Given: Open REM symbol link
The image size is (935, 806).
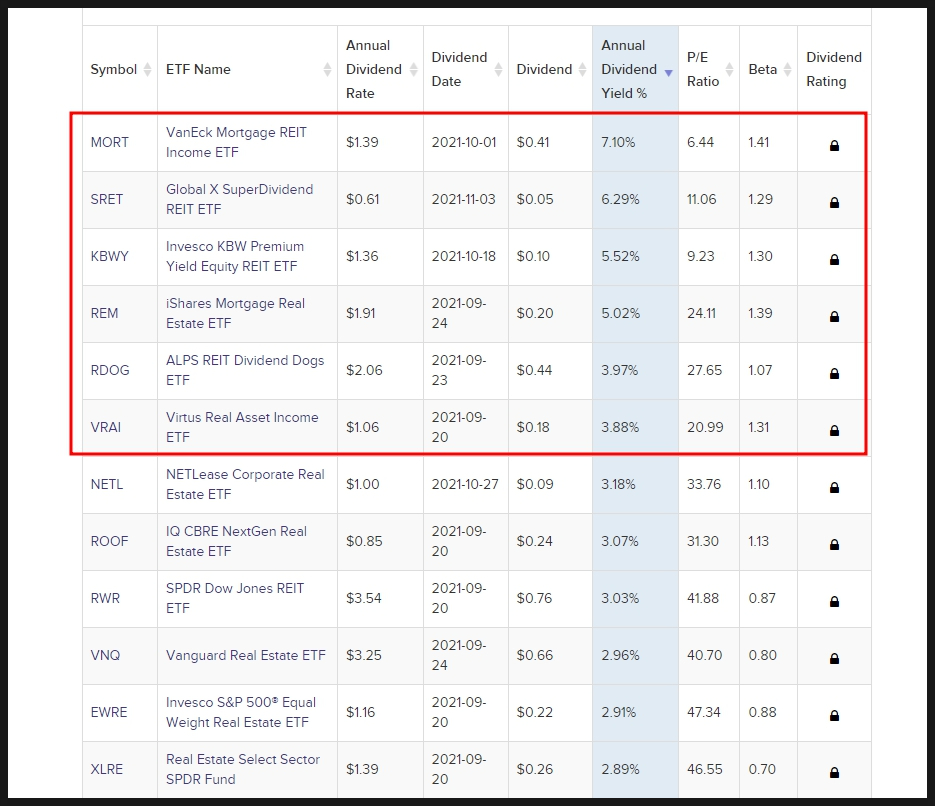Looking at the screenshot, I should tap(104, 313).
